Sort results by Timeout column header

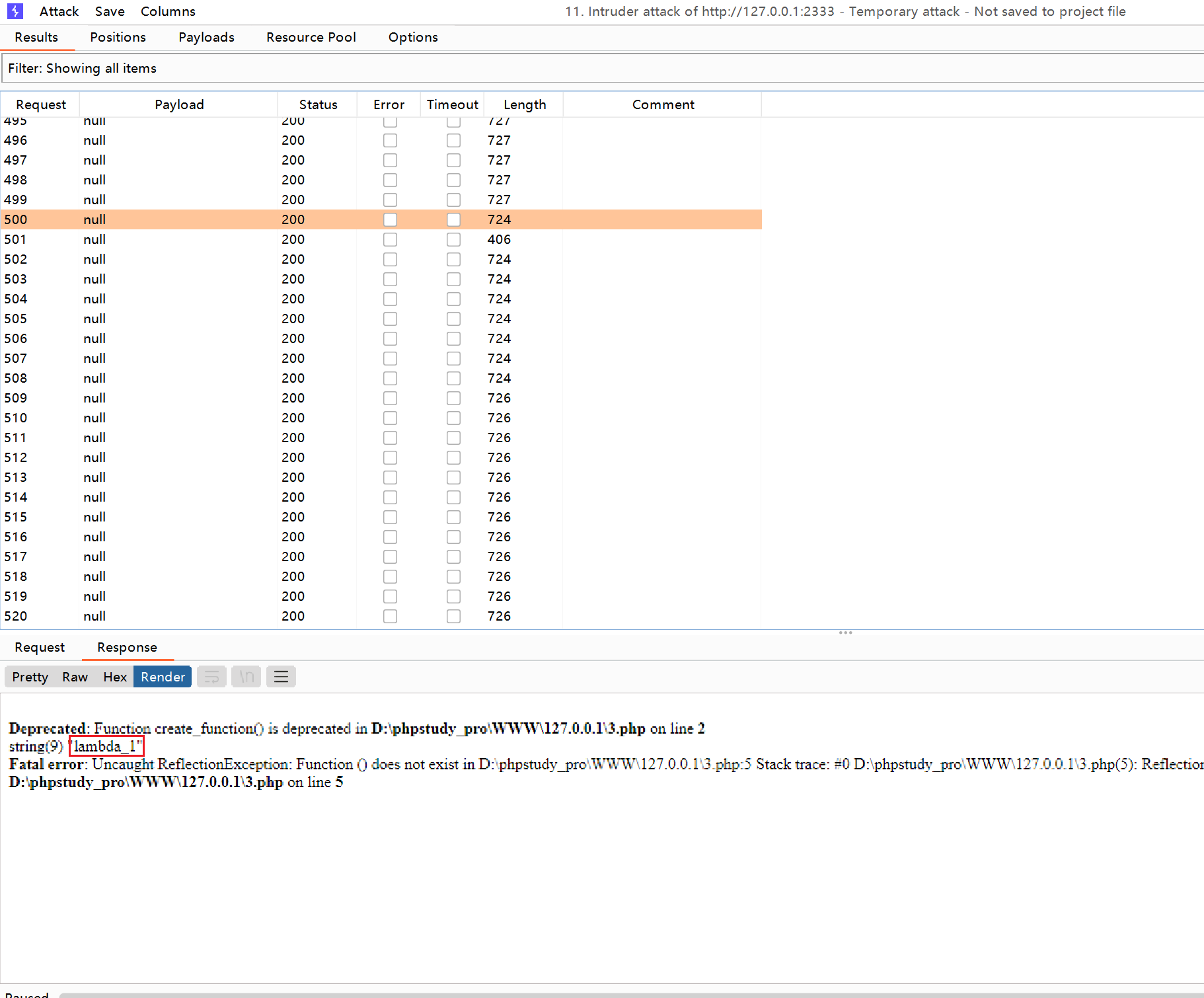coord(453,104)
